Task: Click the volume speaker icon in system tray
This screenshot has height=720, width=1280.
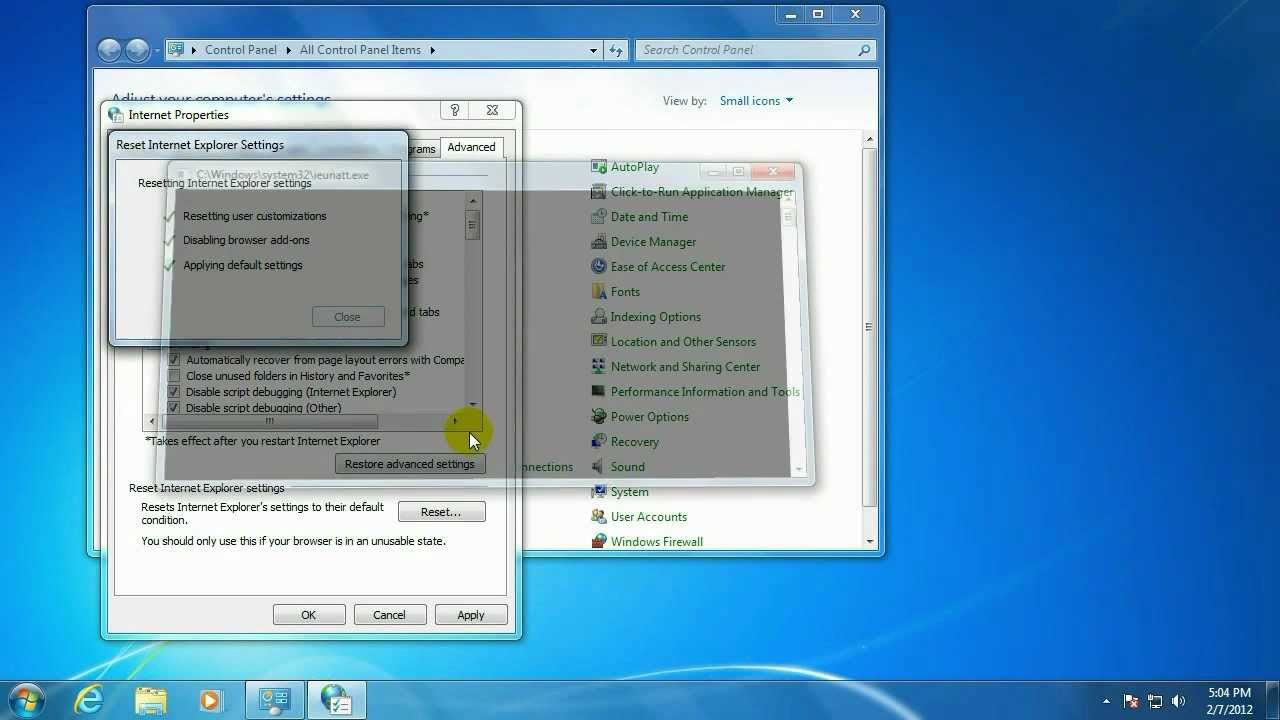Action: point(1178,701)
